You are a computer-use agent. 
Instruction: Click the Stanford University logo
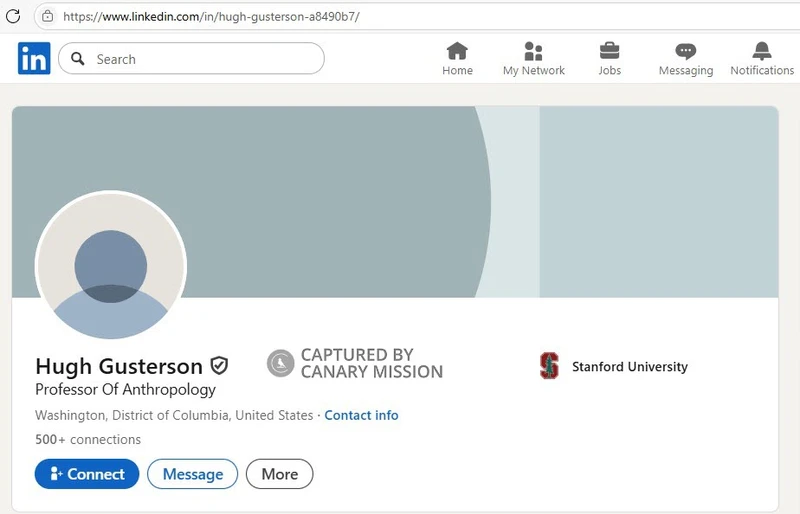point(549,366)
